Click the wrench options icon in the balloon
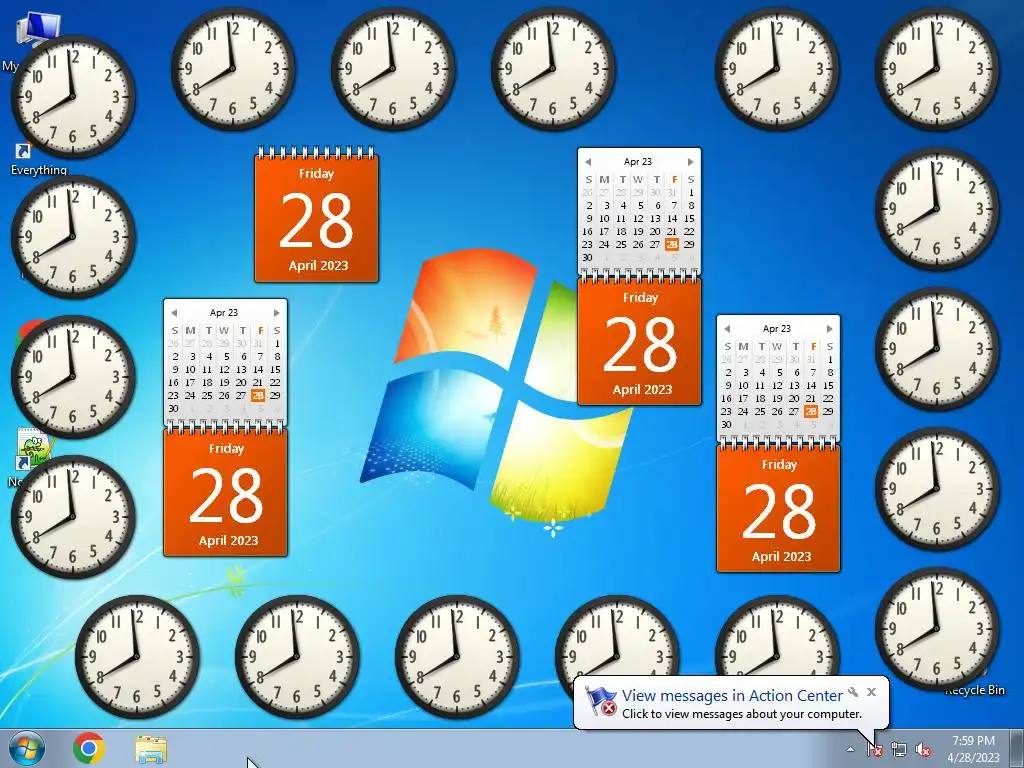 (853, 692)
